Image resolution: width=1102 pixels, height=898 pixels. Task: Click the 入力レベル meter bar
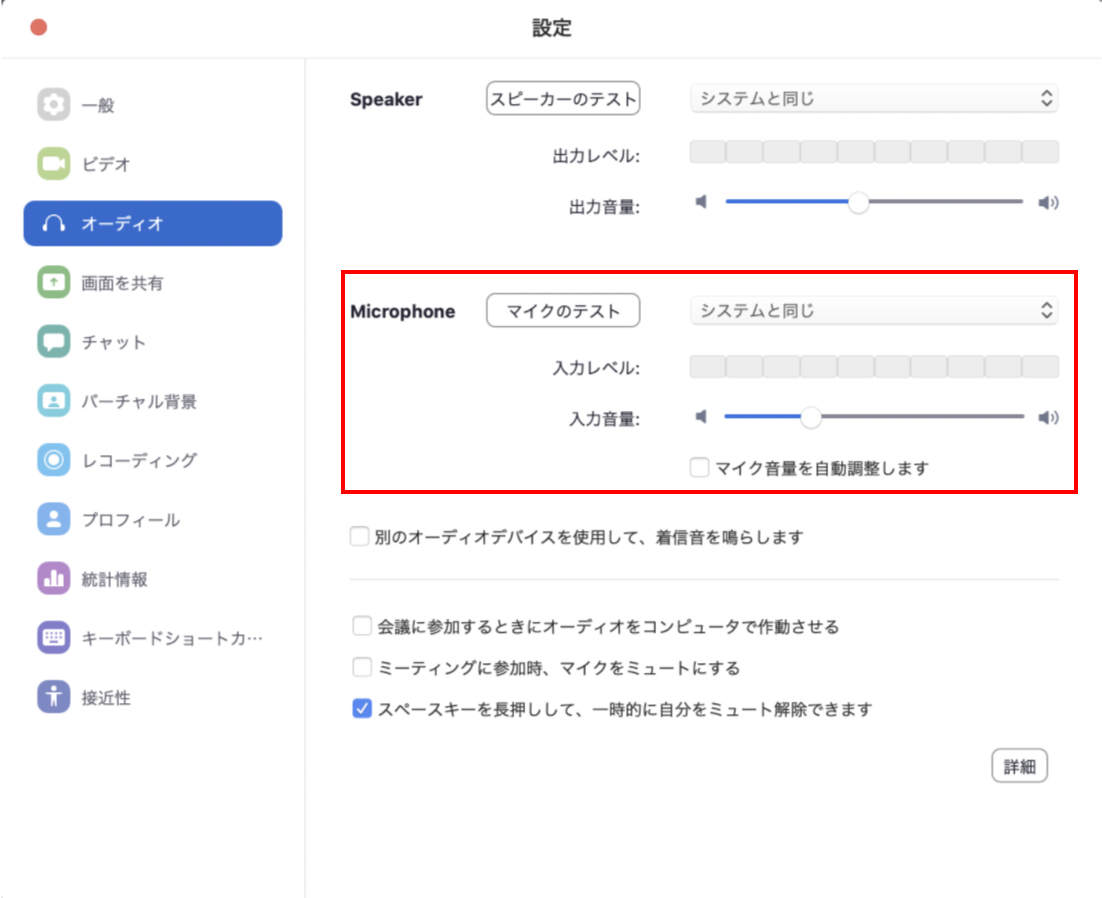(x=874, y=366)
